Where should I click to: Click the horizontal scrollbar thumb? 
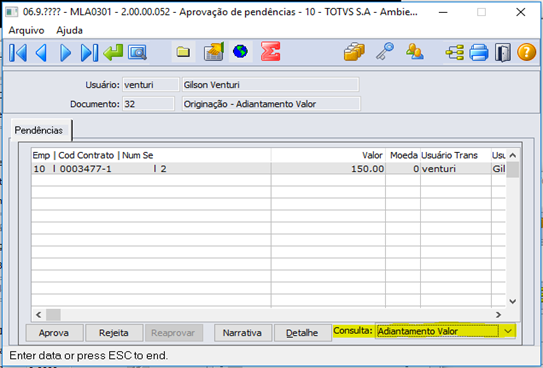53,315
